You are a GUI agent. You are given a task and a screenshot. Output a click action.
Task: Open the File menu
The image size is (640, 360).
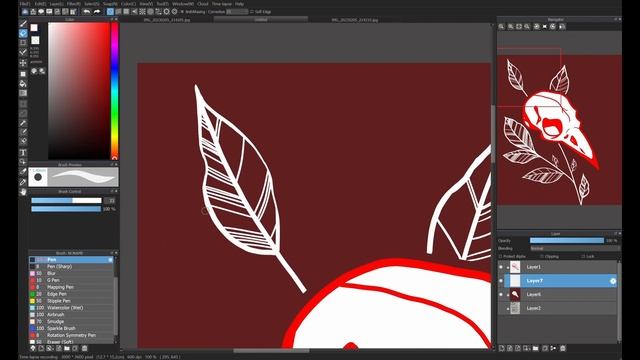click(24, 4)
